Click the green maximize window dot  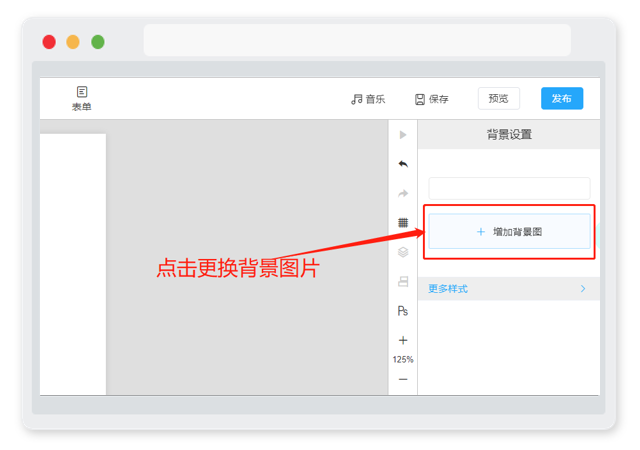coord(98,42)
